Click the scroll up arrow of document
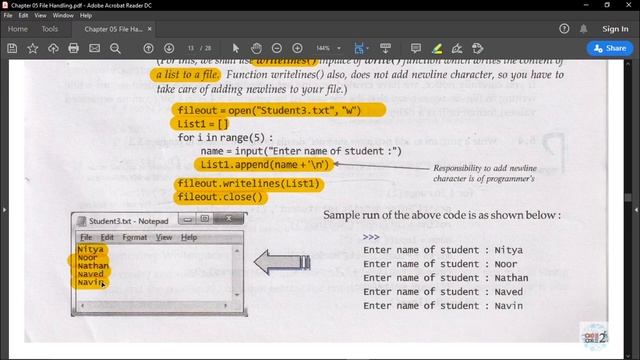This screenshot has height=360, width=640. point(628,64)
